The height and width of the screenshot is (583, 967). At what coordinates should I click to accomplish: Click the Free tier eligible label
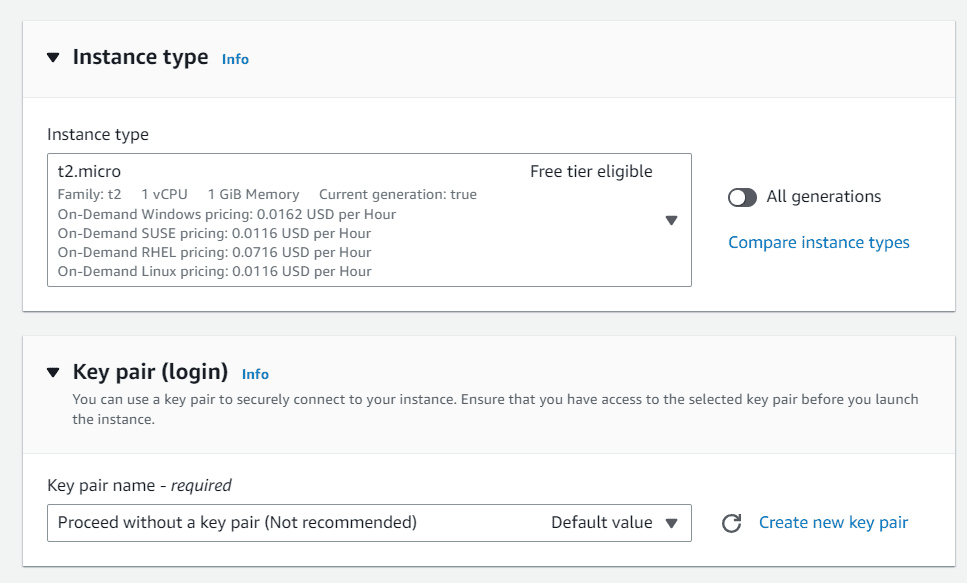click(x=591, y=172)
